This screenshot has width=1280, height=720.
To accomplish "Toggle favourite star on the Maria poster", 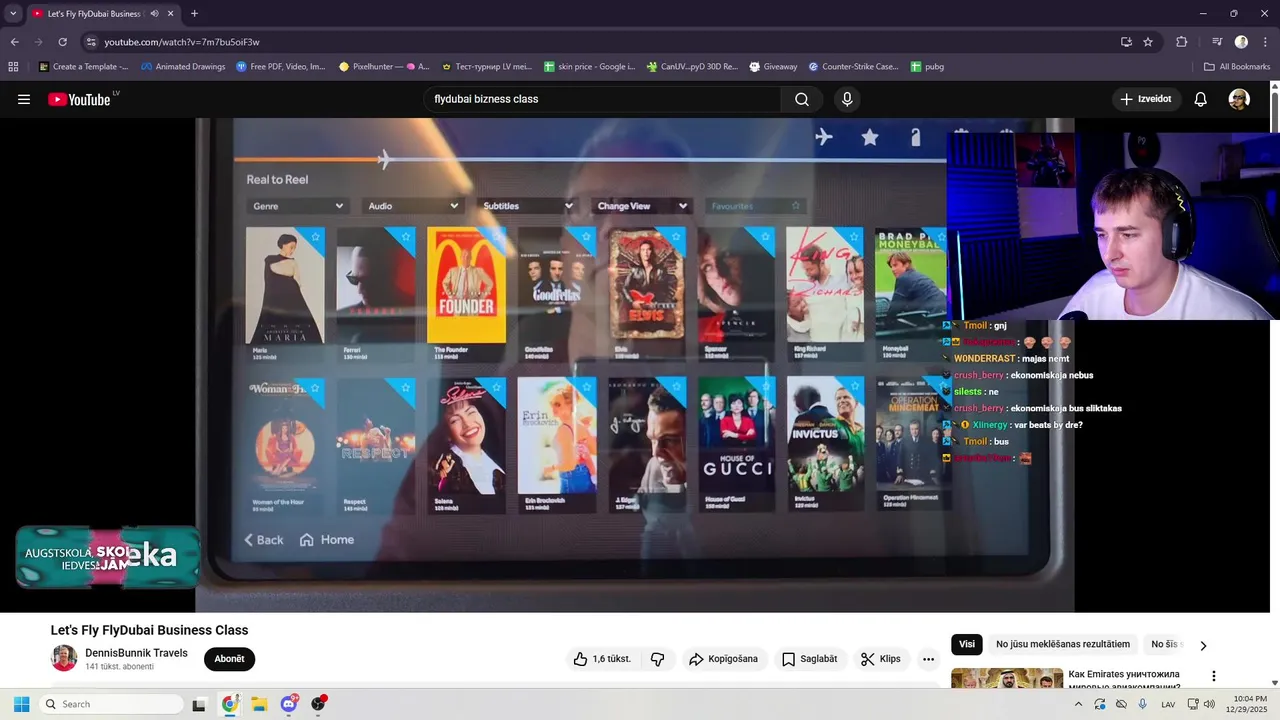I will [315, 237].
